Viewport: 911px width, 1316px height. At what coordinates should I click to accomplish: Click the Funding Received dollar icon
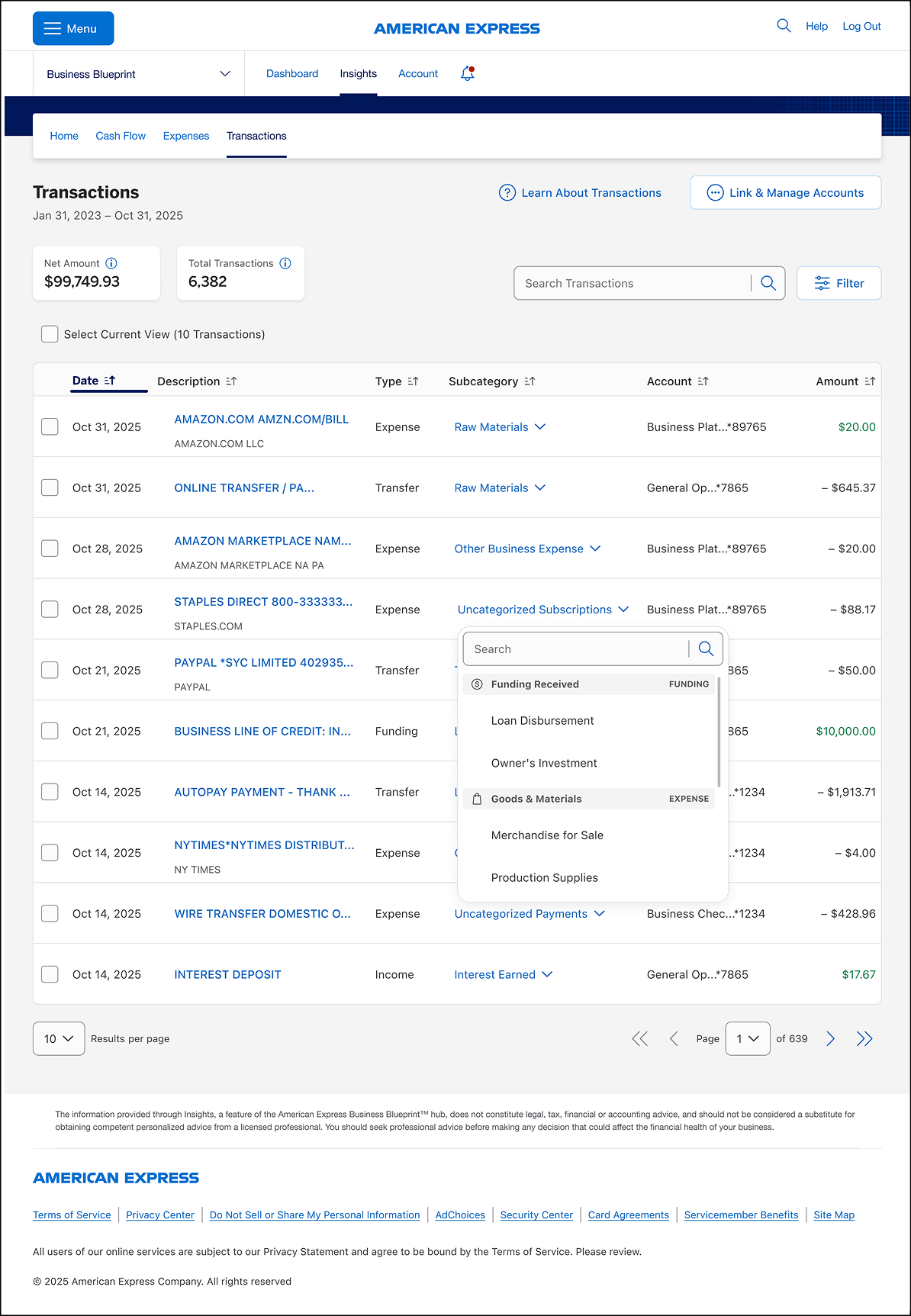tap(477, 684)
